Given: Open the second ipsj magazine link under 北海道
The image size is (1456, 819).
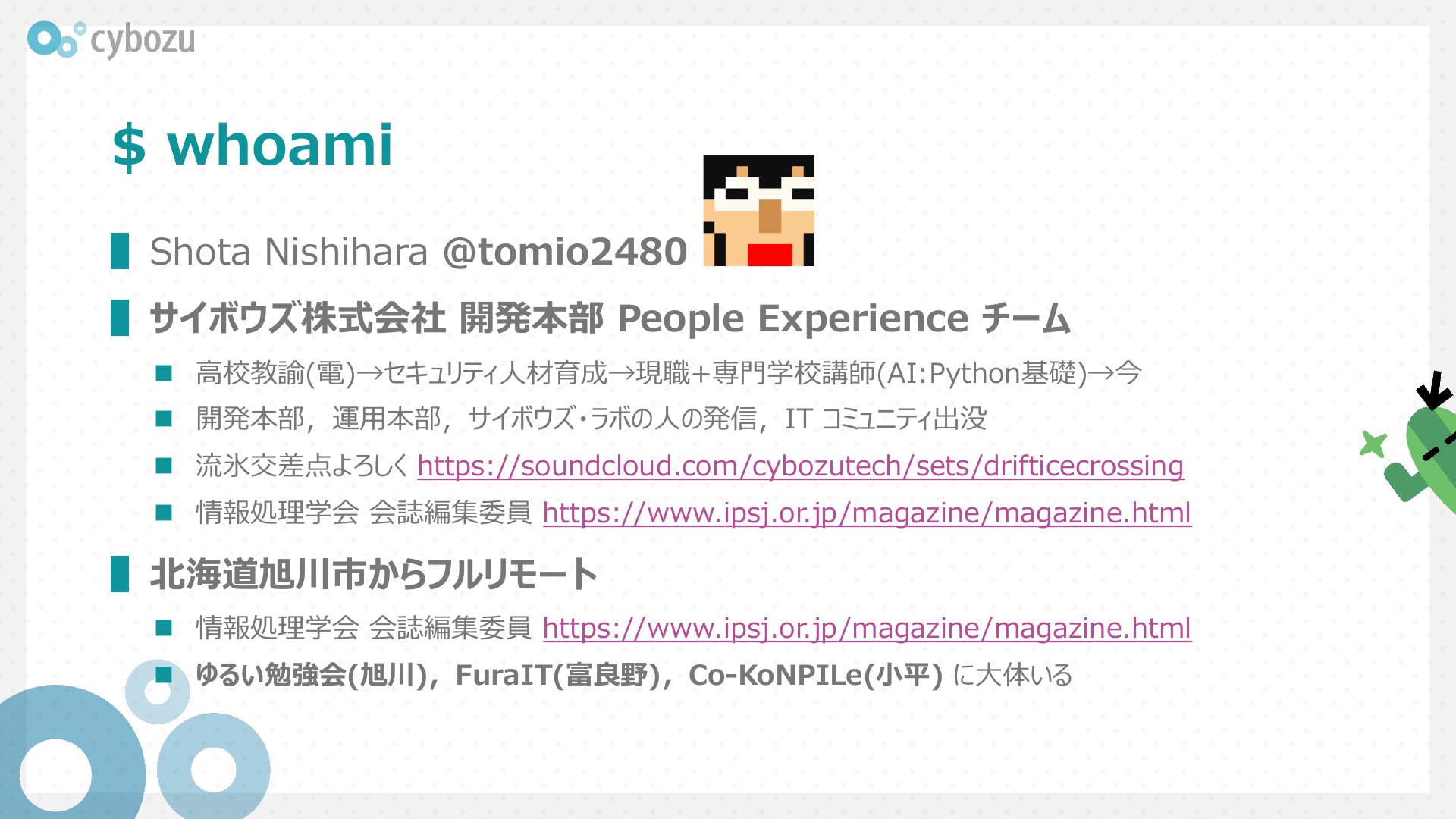Looking at the screenshot, I should (x=867, y=628).
